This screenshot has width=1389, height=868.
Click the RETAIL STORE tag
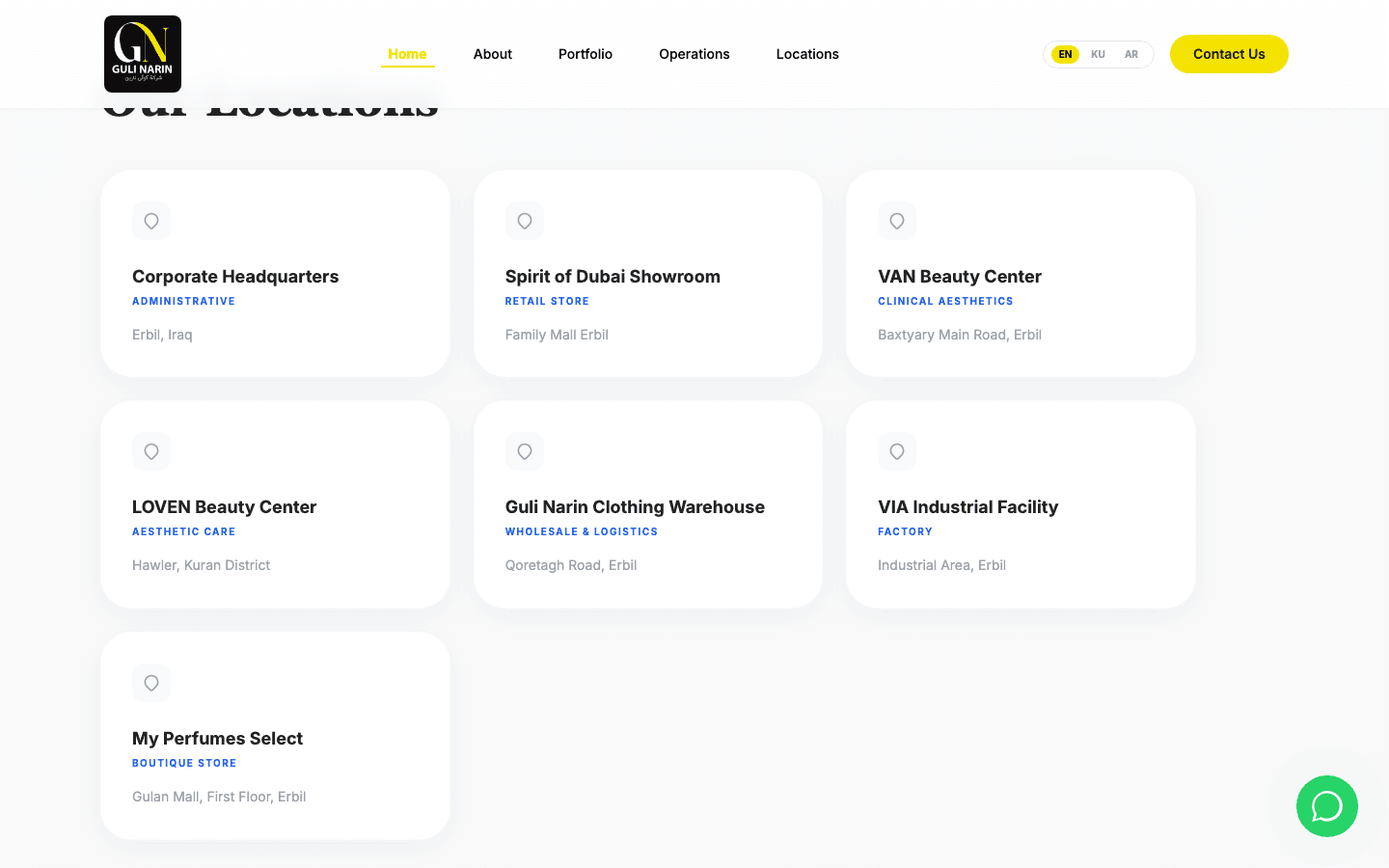click(x=547, y=301)
